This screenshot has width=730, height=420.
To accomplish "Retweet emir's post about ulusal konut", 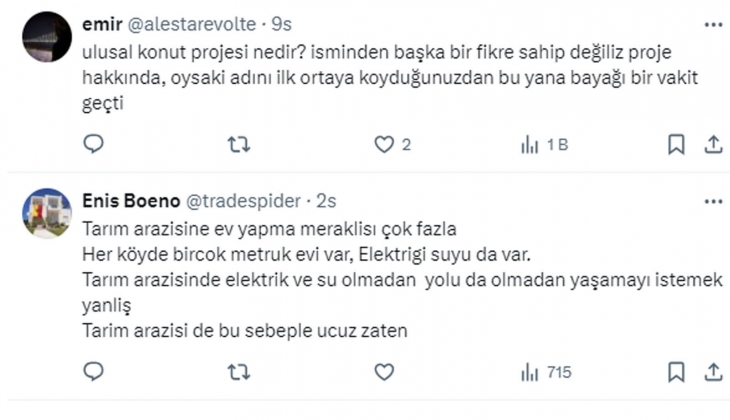I will [238, 146].
